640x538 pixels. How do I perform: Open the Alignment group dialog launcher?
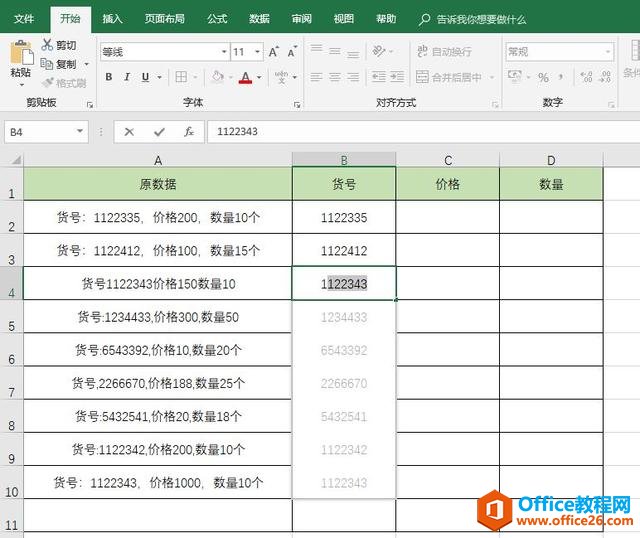tap(495, 105)
